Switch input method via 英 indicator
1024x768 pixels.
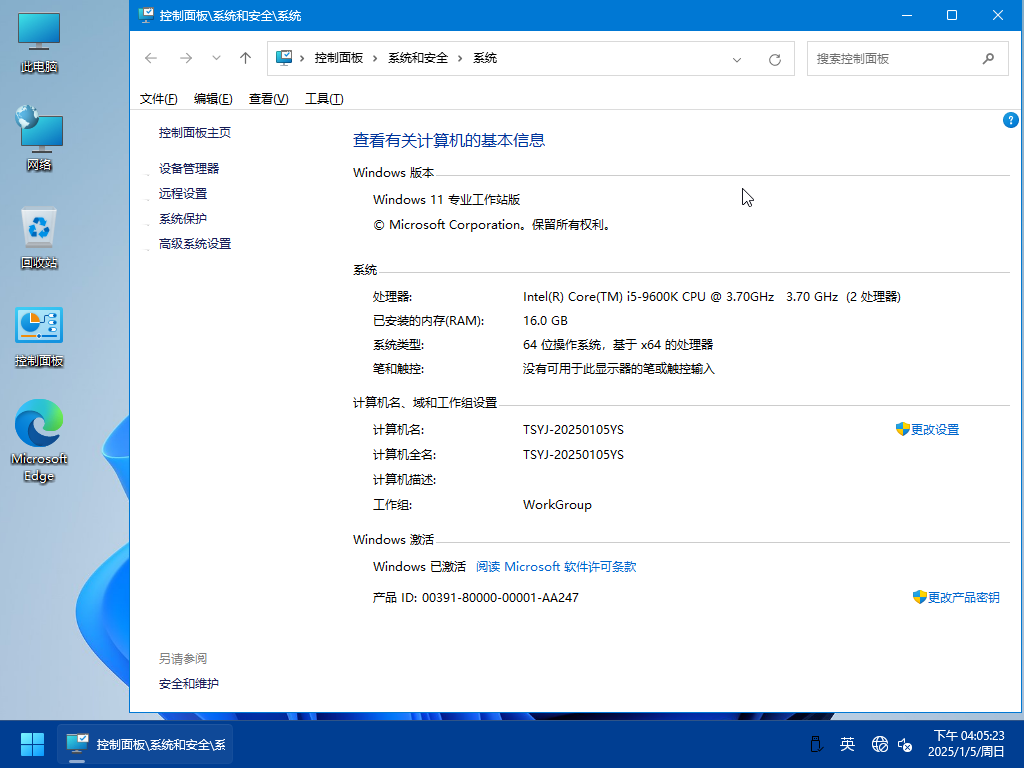pyautogui.click(x=847, y=744)
